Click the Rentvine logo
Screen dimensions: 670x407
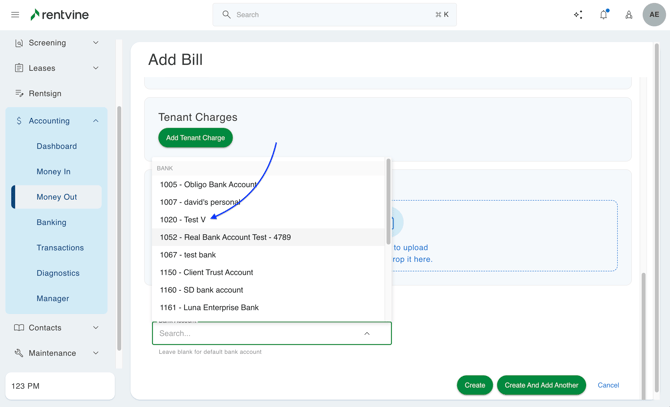60,15
